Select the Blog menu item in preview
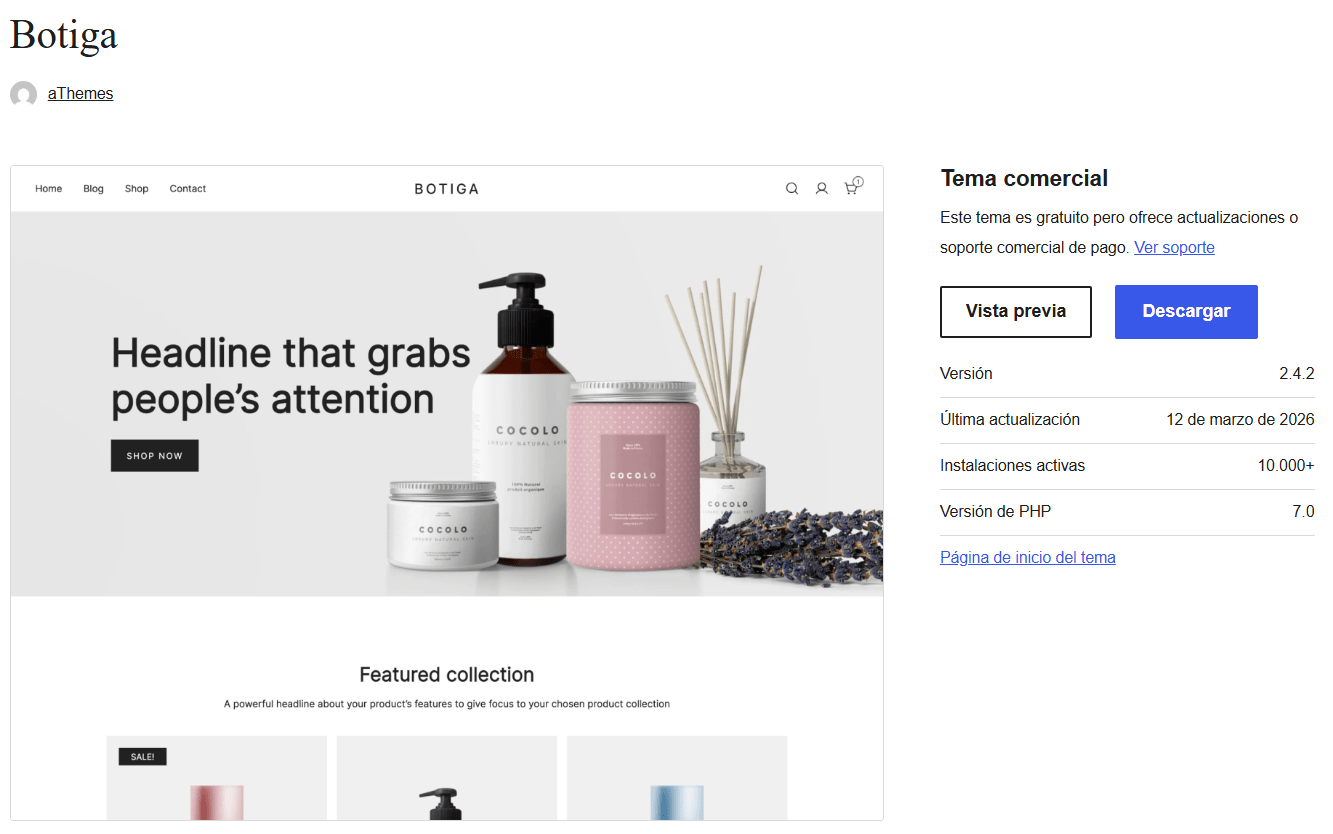1333x834 pixels. click(94, 188)
